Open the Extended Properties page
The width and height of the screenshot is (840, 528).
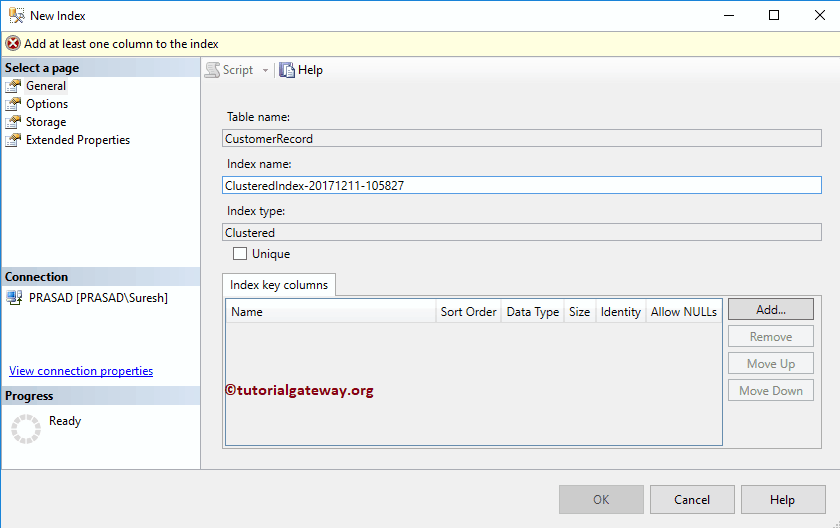click(x=78, y=140)
